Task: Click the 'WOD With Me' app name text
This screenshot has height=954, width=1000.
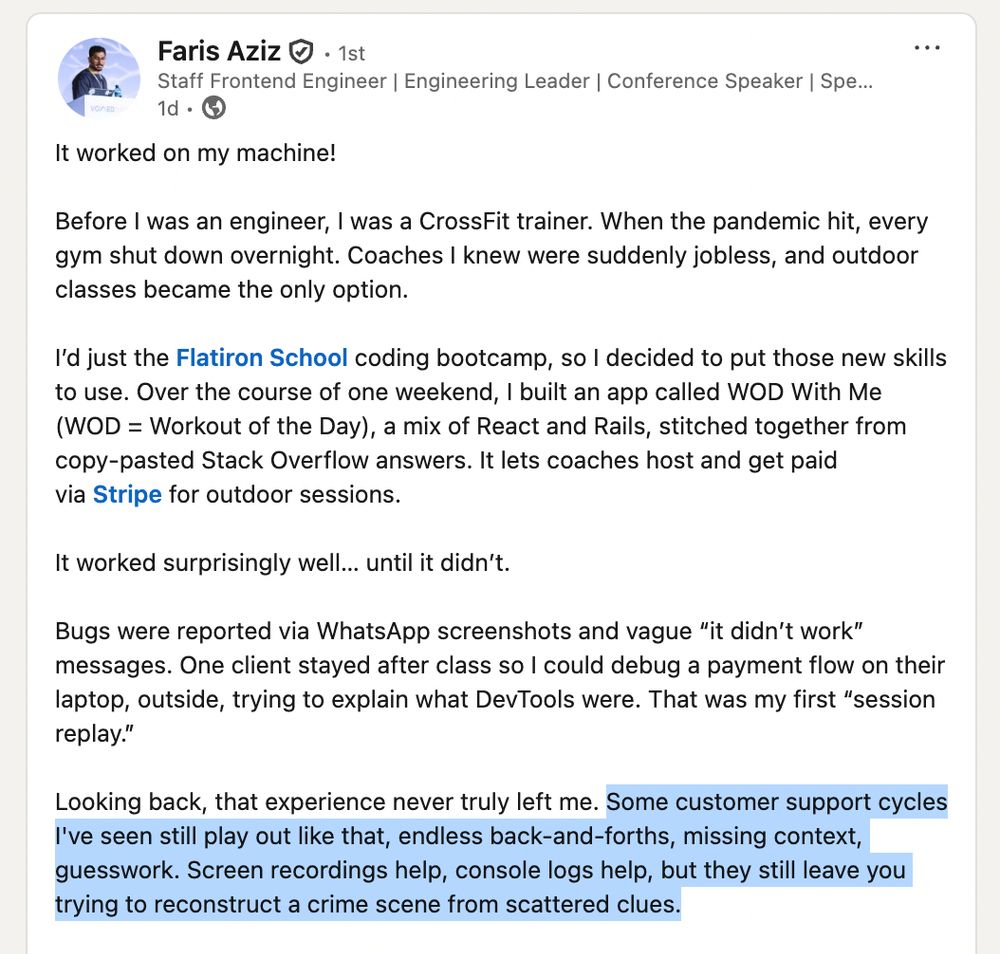Action: [804, 392]
